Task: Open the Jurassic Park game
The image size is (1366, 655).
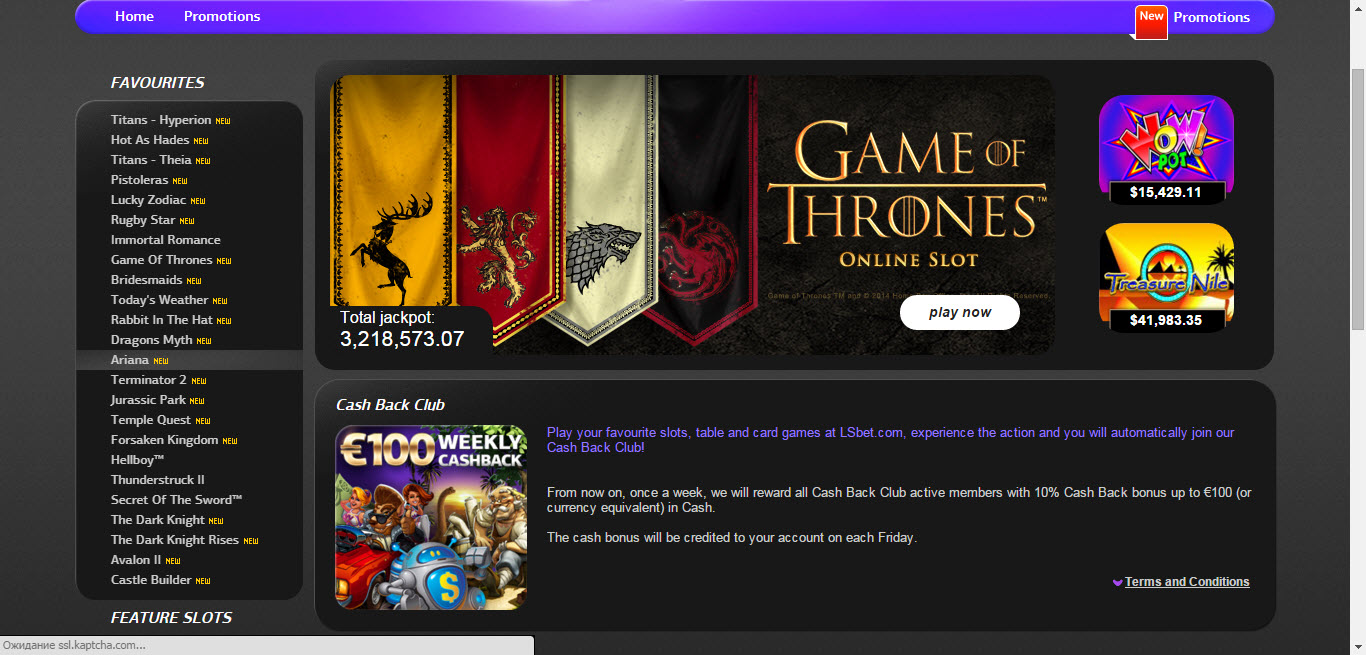Action: tap(148, 400)
